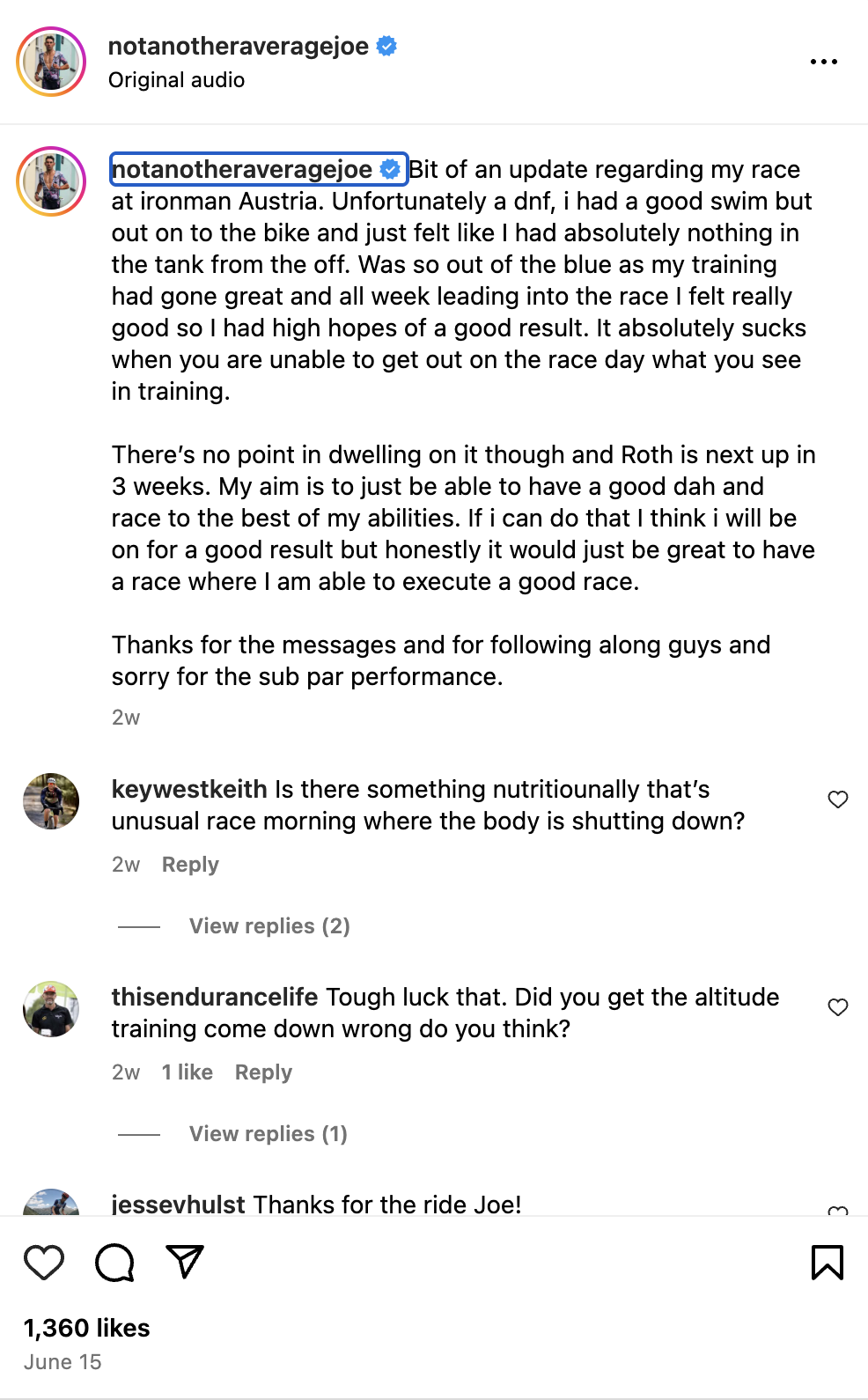Image resolution: width=868 pixels, height=1400 pixels.
Task: Reply to keywestkeith's comment
Action: click(190, 865)
